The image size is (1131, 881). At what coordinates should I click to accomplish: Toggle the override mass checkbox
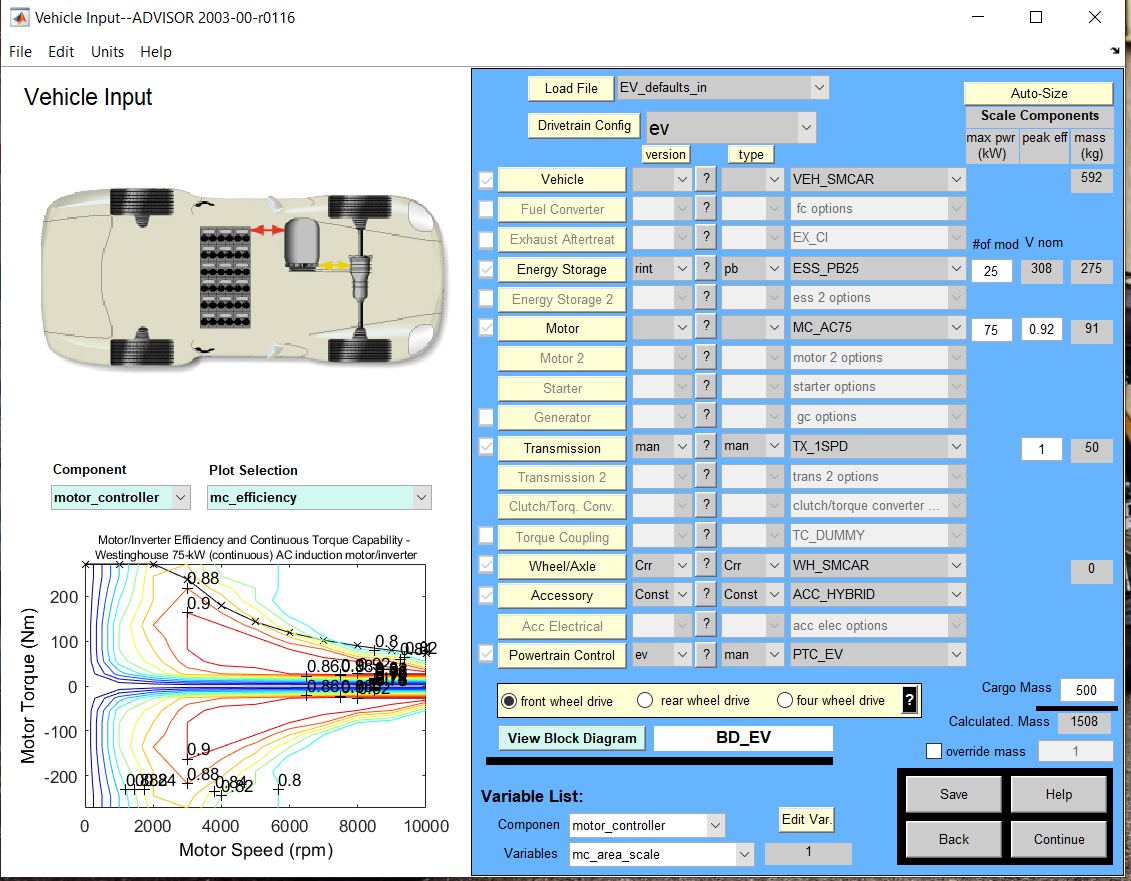tap(934, 750)
